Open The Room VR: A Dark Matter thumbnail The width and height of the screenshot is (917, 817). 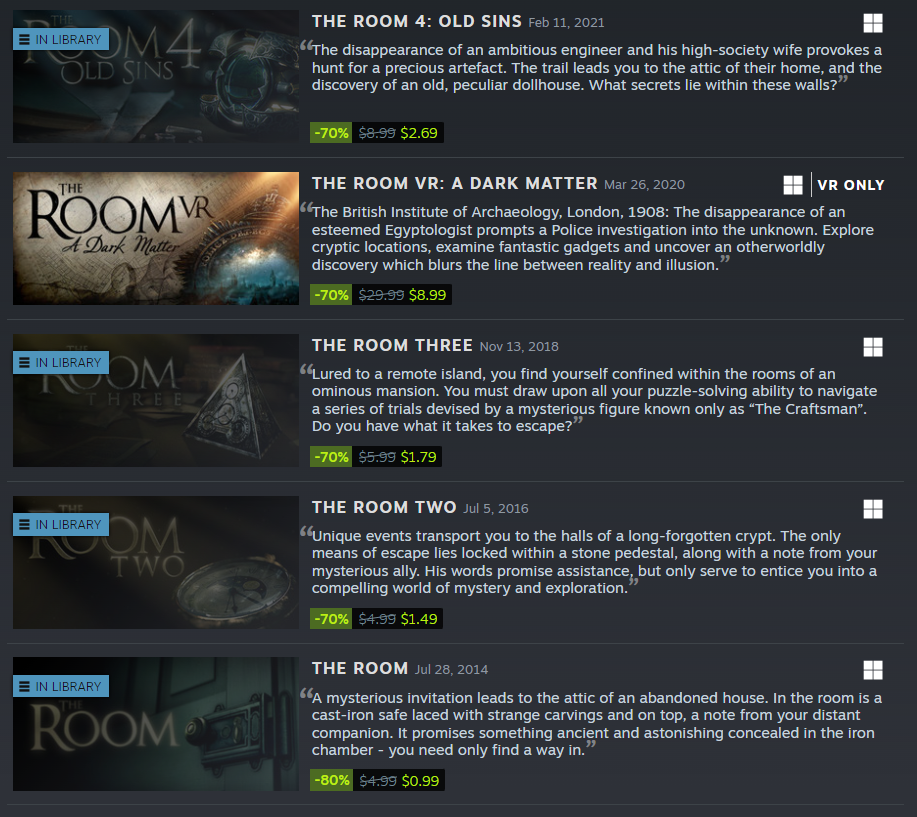[156, 238]
